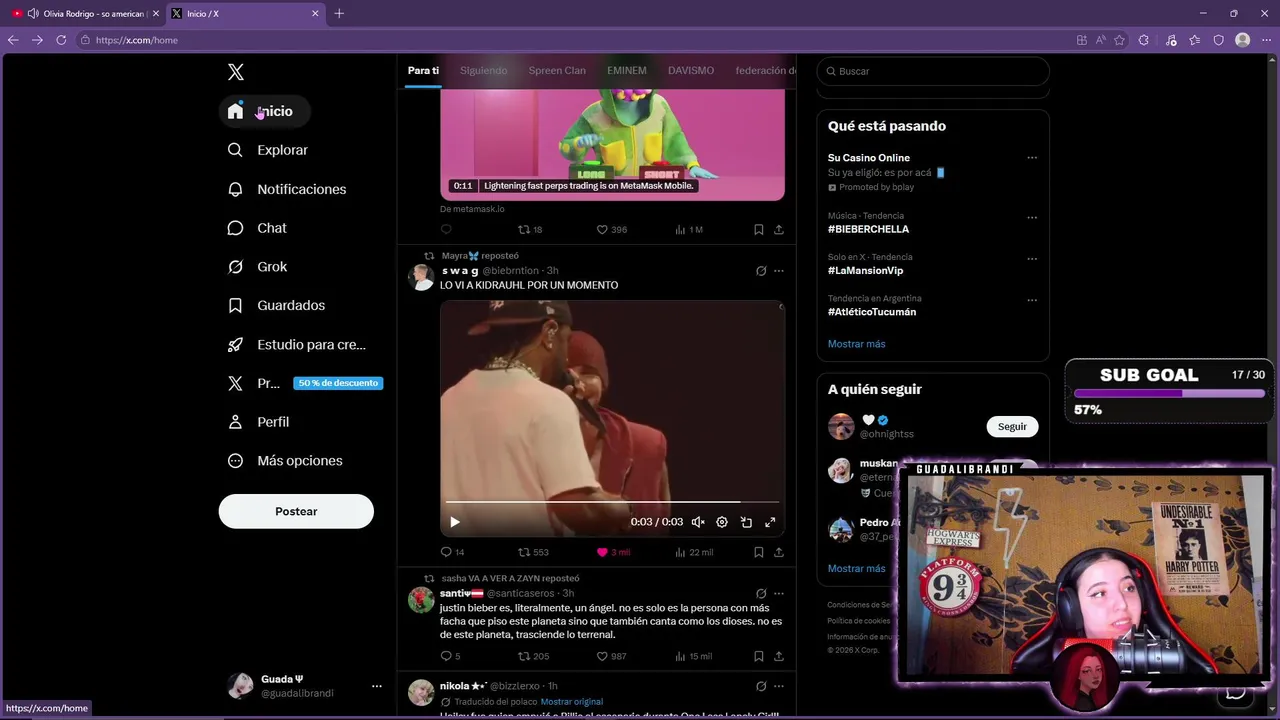Share the MetaMask ad post

779,229
